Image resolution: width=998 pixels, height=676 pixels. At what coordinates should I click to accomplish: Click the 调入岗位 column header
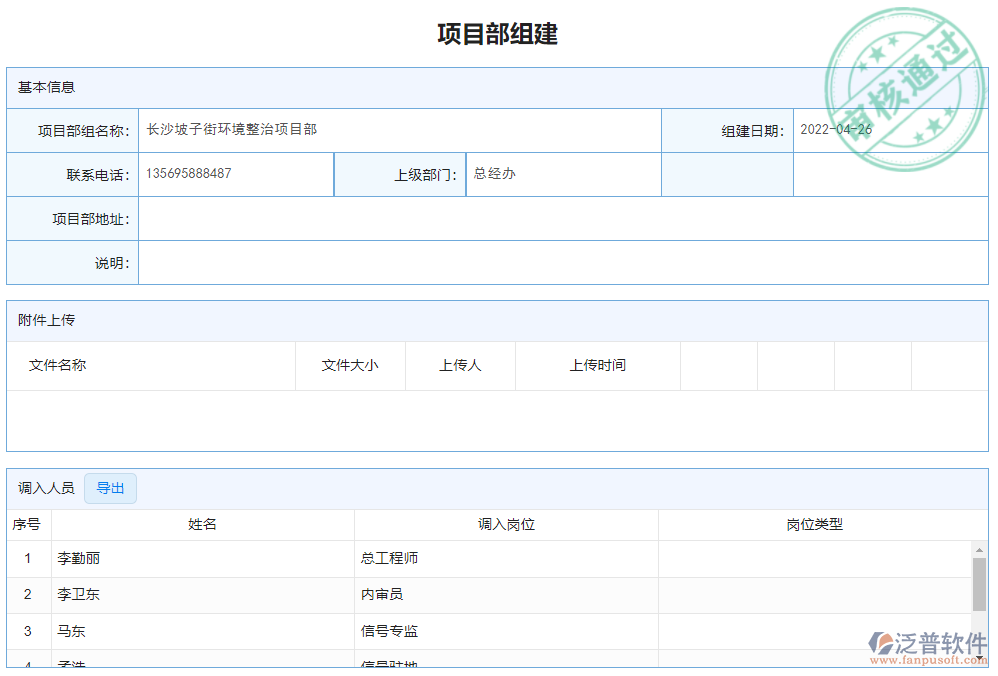(505, 524)
